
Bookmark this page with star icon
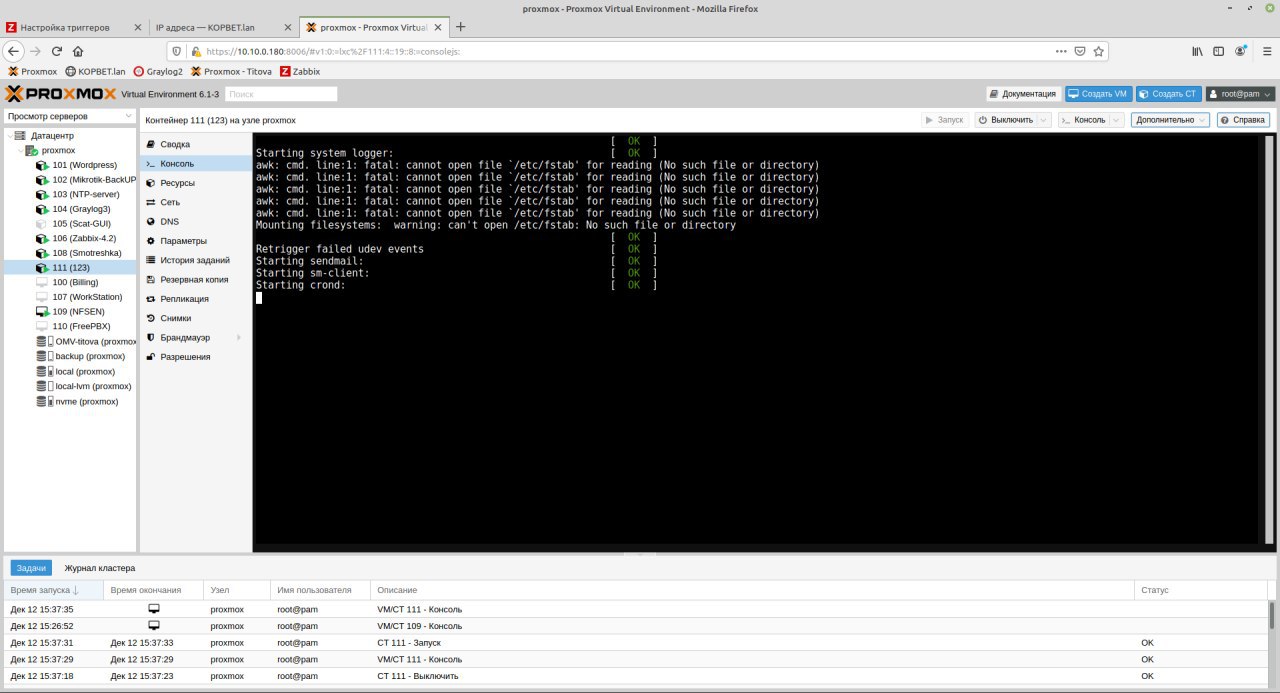[1098, 51]
